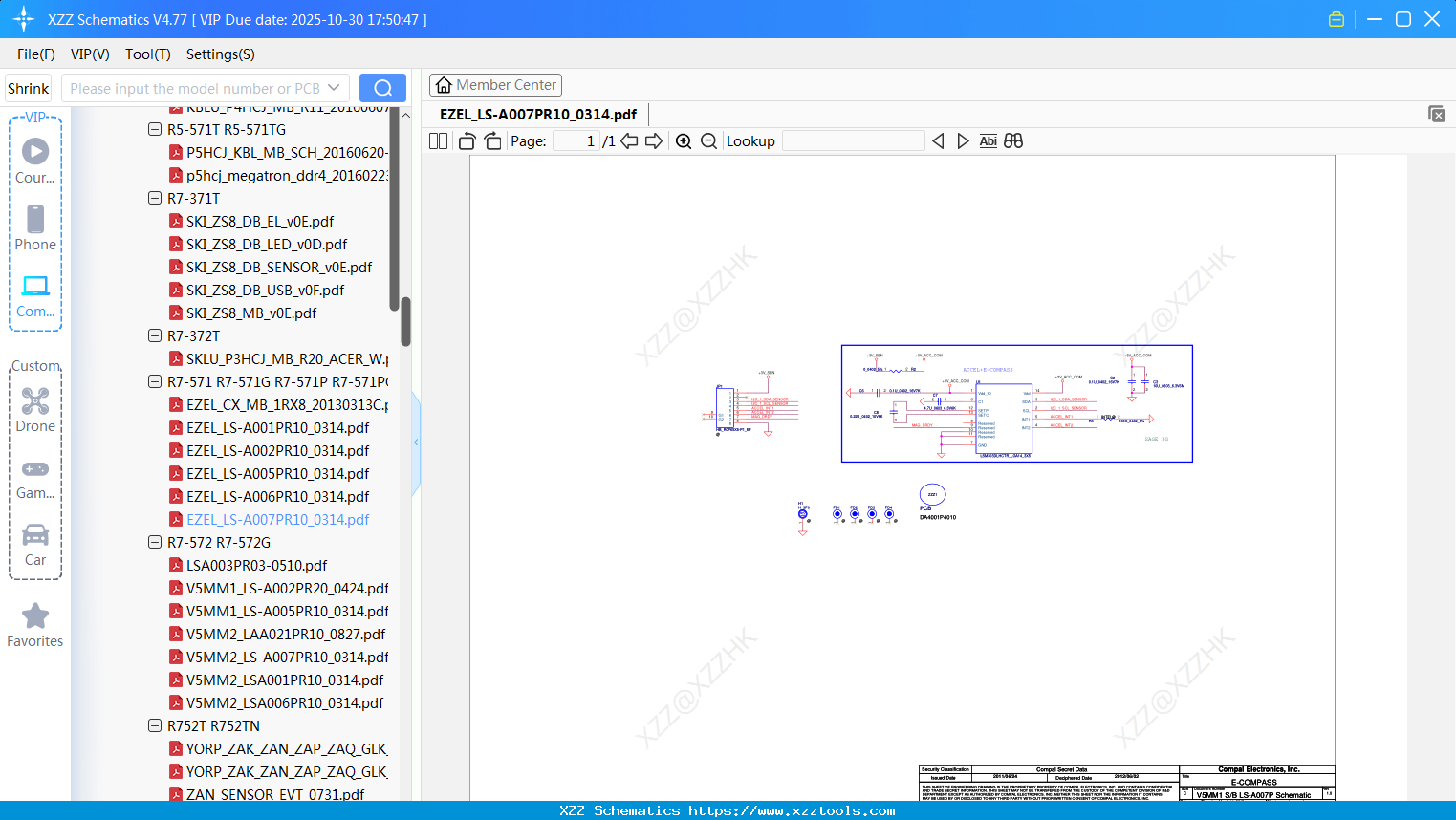
Task: Click the Shrink button
Action: click(28, 88)
